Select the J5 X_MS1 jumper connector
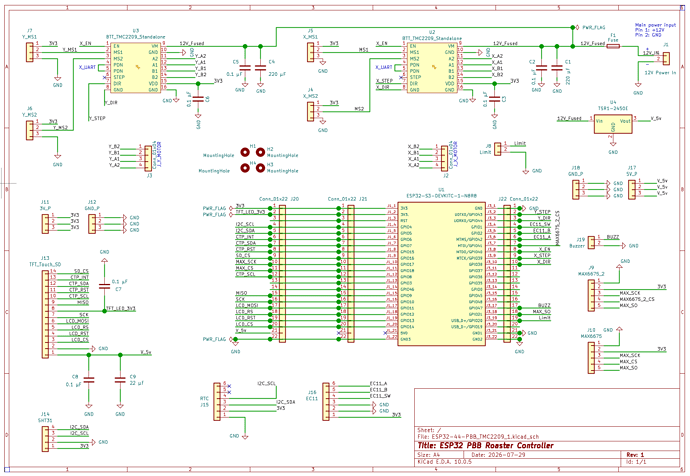 [x=310, y=51]
